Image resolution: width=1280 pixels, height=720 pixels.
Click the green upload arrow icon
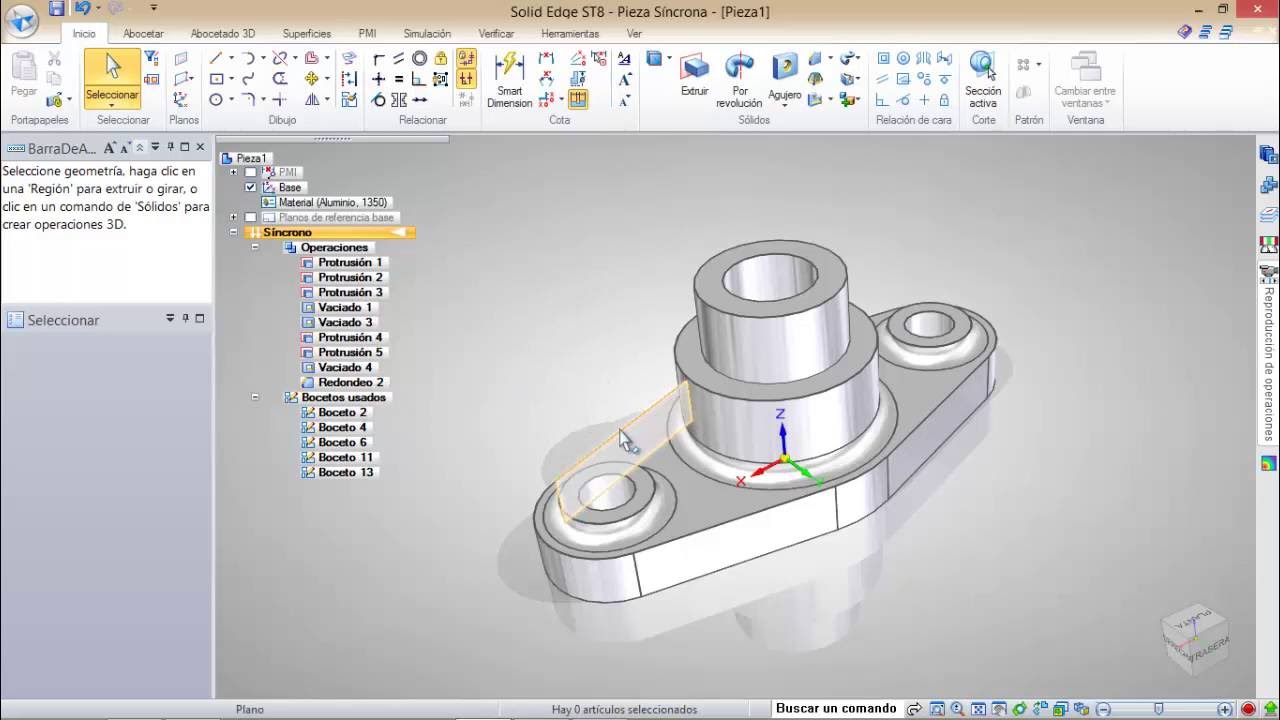tap(1270, 709)
